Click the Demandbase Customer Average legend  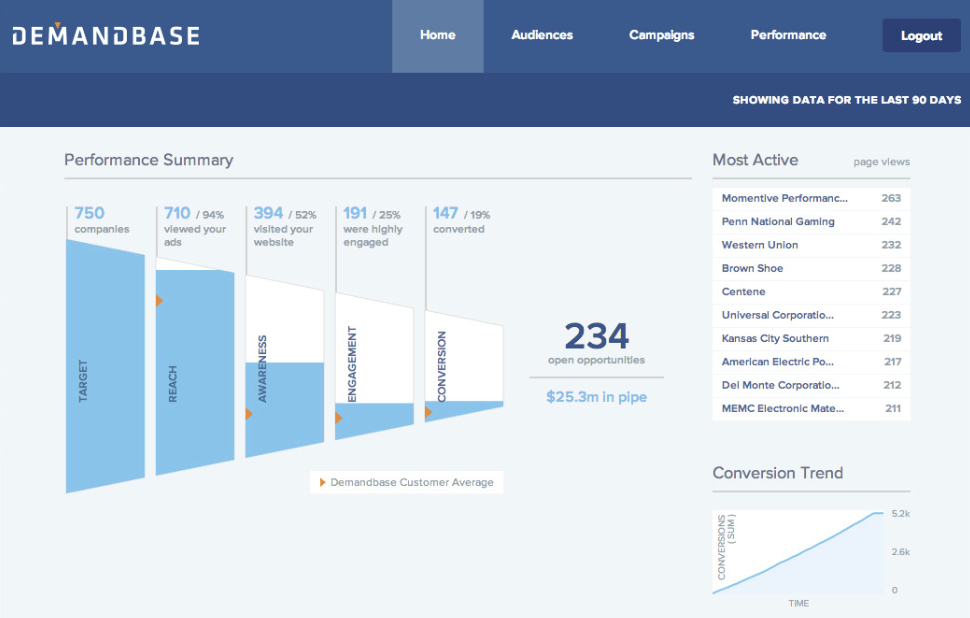tap(406, 483)
